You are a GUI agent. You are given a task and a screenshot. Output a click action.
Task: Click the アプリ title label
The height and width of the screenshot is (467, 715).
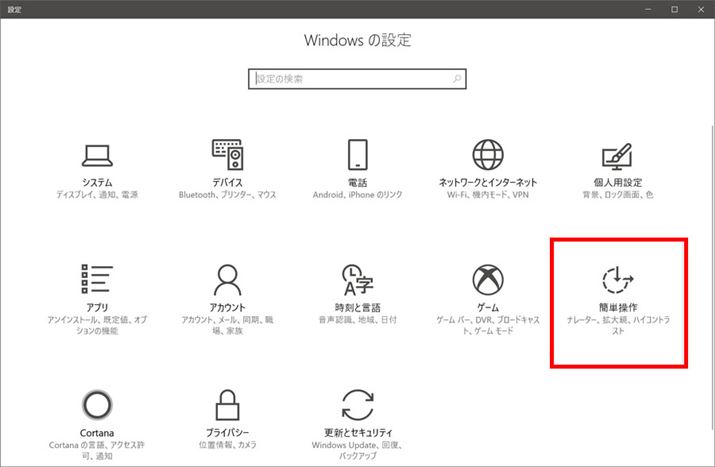(97, 307)
